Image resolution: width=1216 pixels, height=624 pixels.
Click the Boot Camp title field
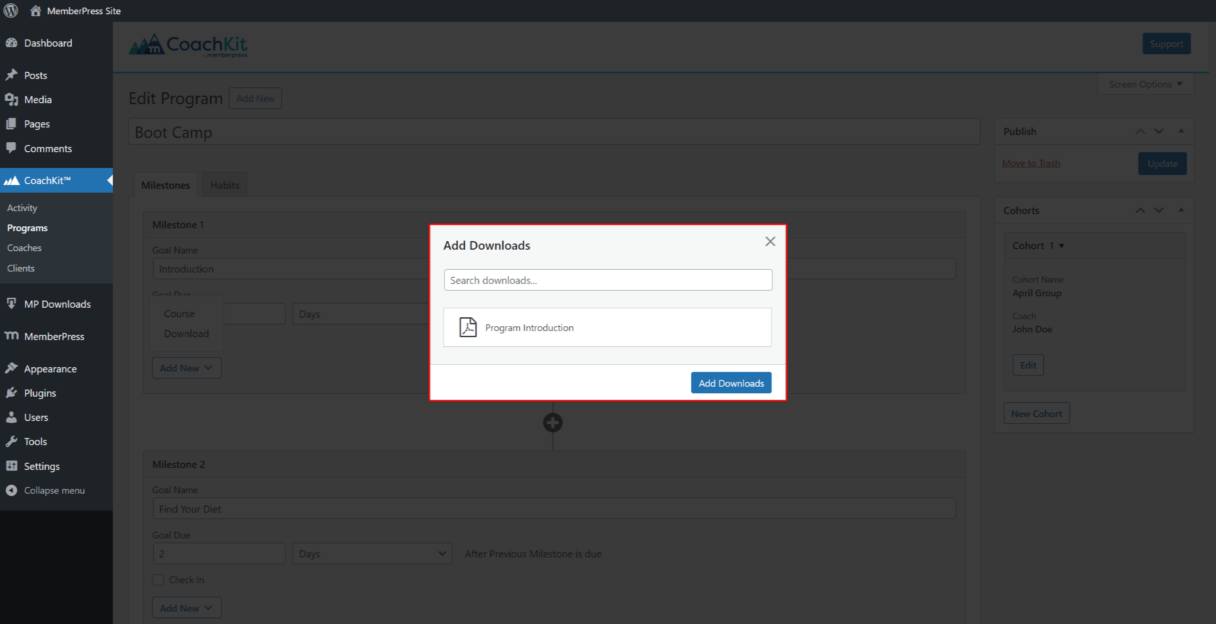click(554, 132)
